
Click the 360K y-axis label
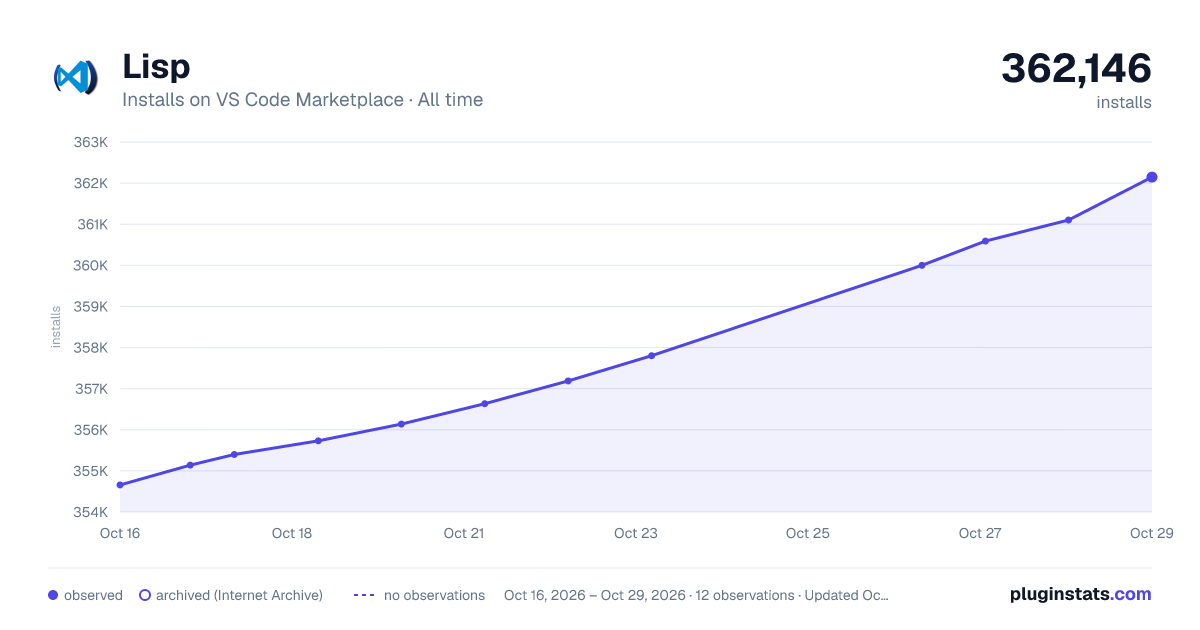(x=91, y=265)
